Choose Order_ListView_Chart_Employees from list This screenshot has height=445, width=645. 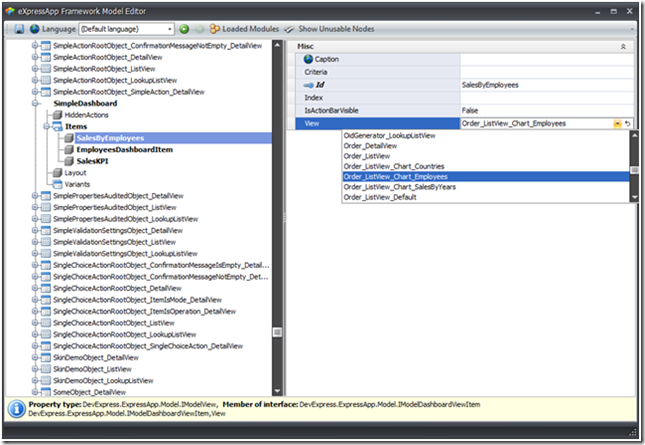[486, 176]
